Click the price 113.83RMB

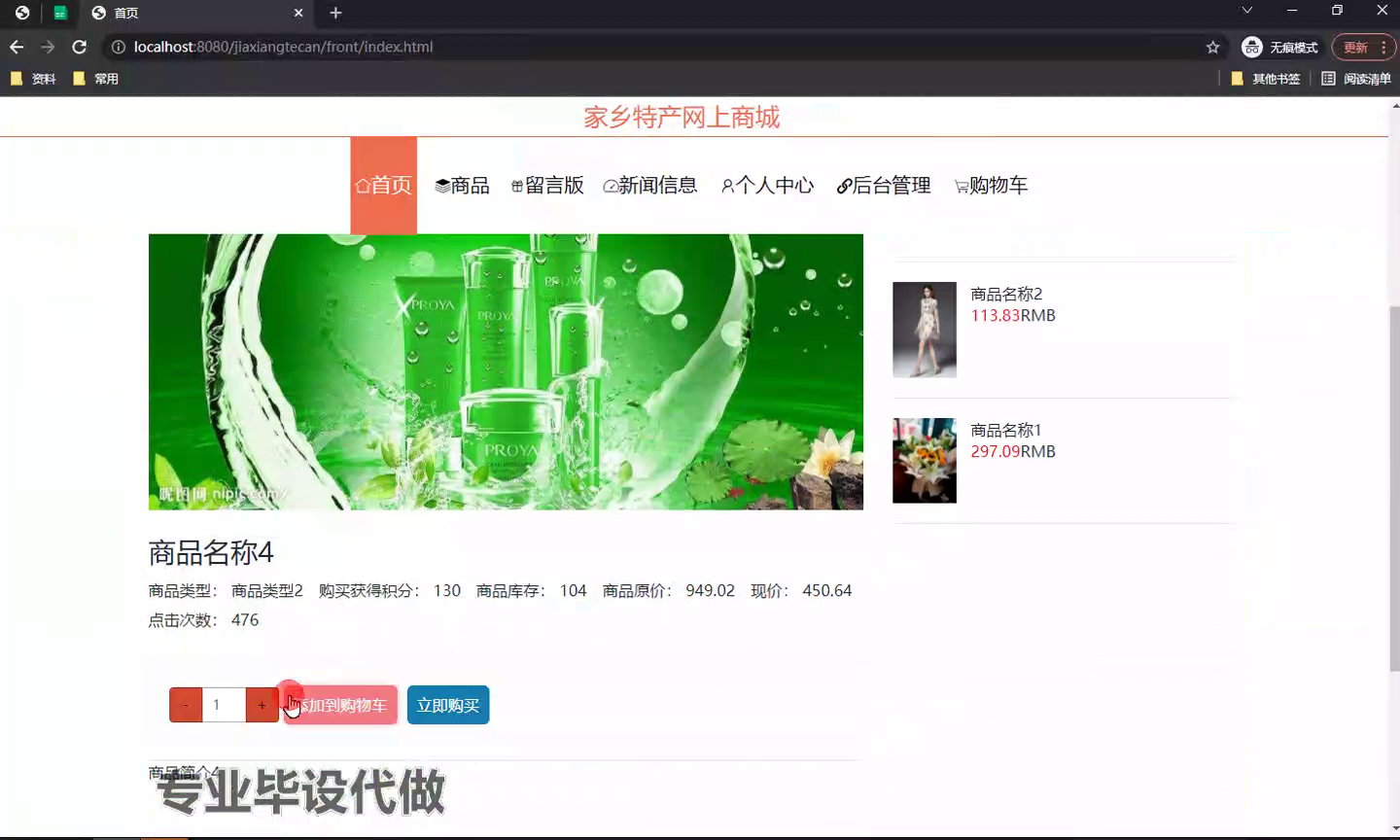[1013, 315]
